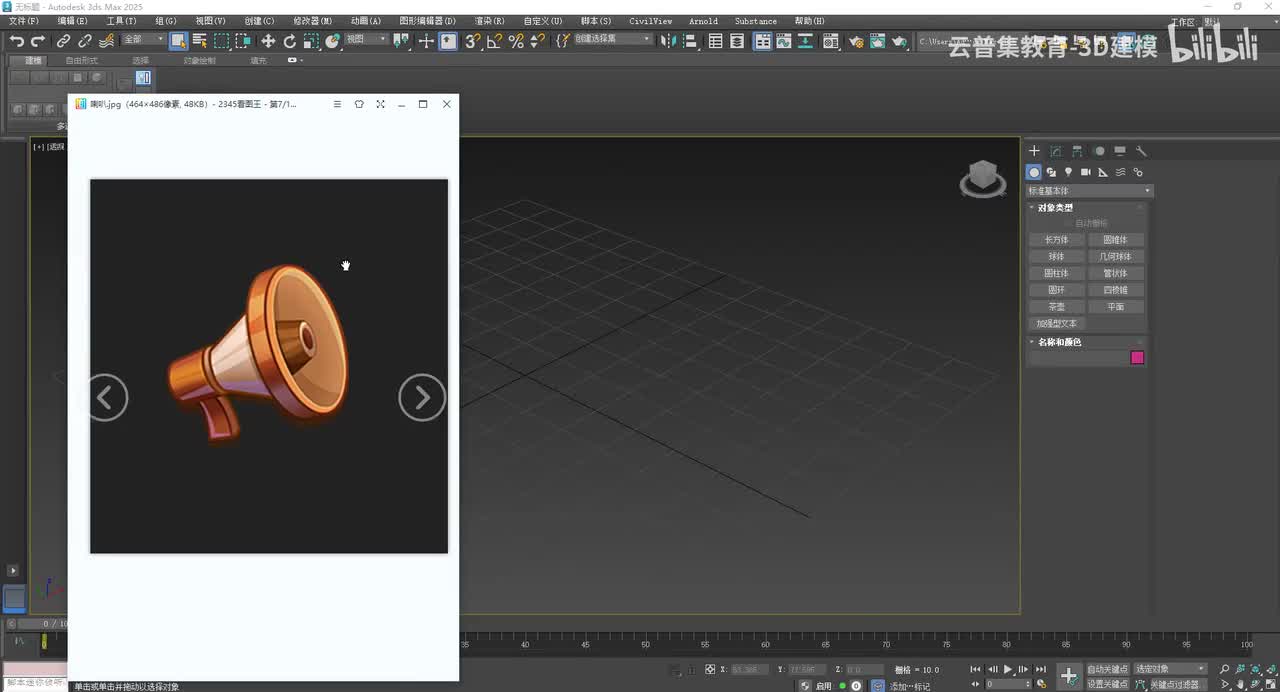Activate the Rotate tool
Screen dimensions: 1280x692
tap(290, 41)
